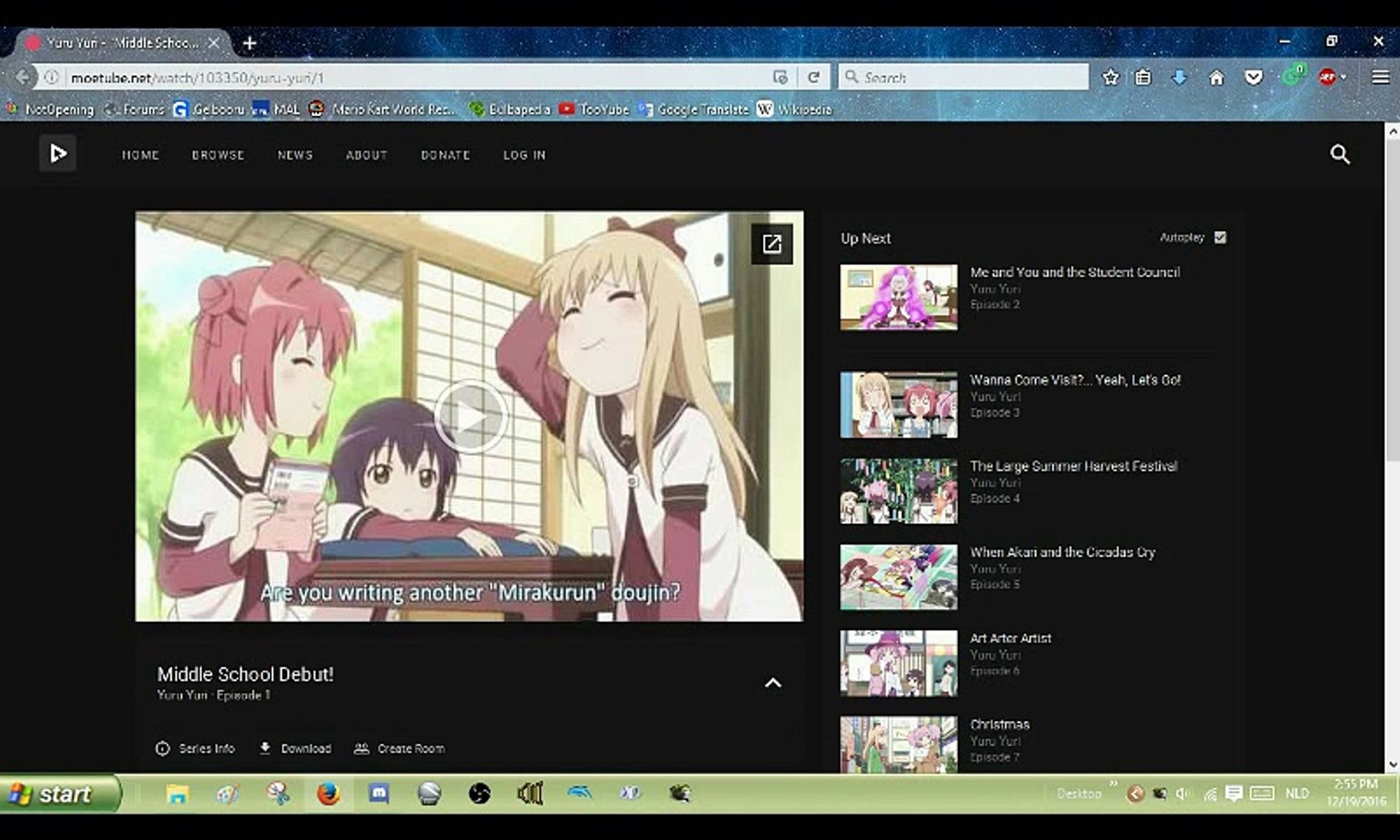Open the 'Christmas' episode 7 link
Viewport: 1400px width, 840px height.
[x=999, y=724]
